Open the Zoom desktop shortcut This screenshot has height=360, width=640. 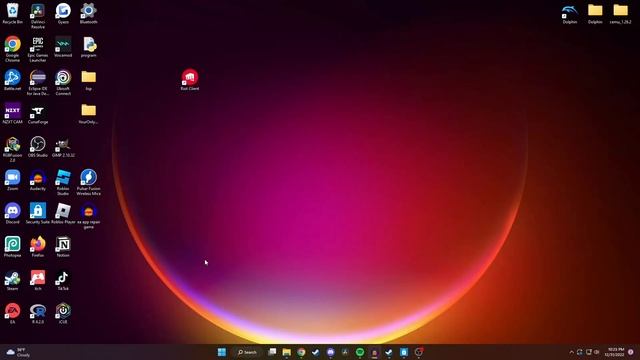click(13, 180)
